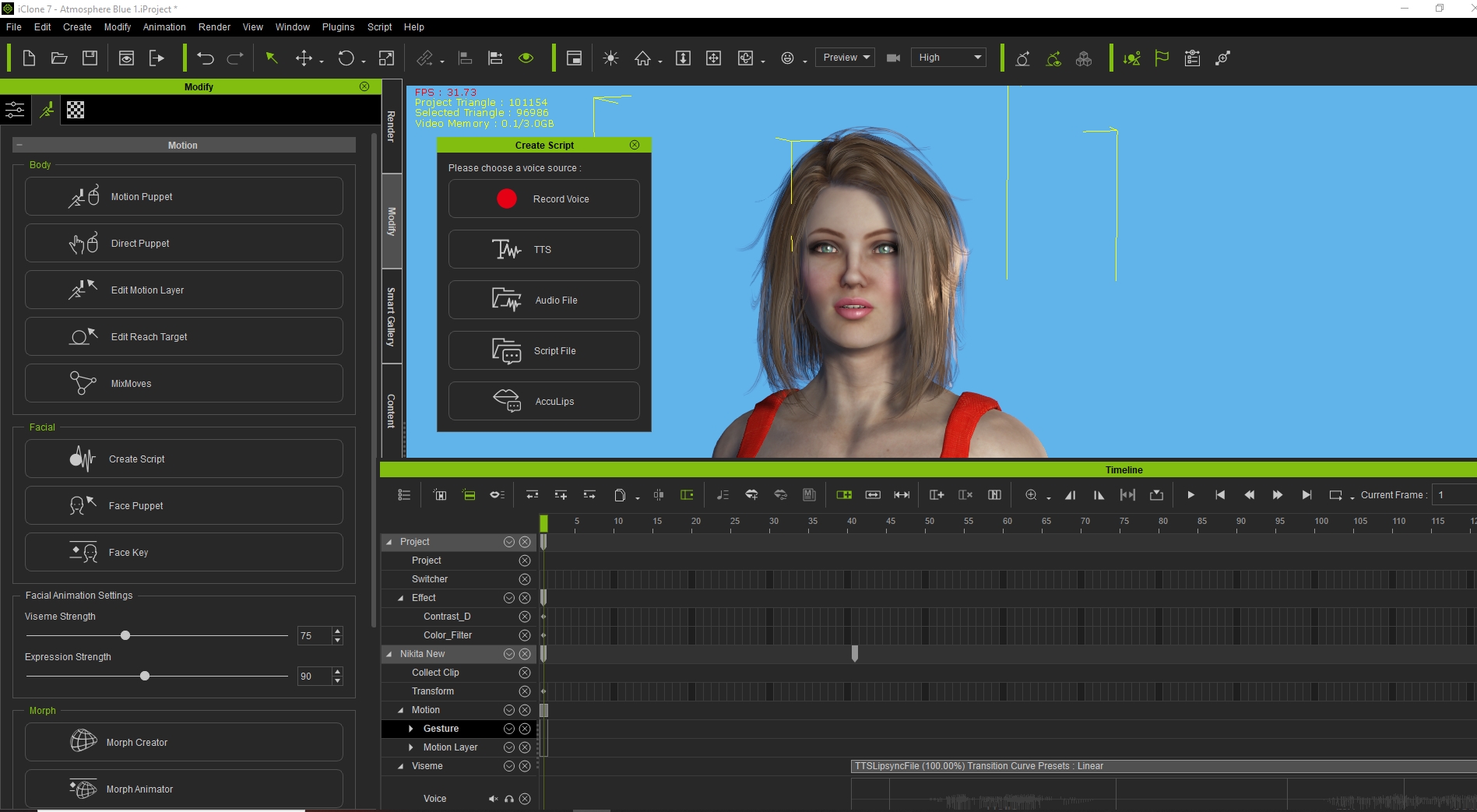Screen dimensions: 1477x812
Task: Close the Color_Filter track
Action: 525,635
